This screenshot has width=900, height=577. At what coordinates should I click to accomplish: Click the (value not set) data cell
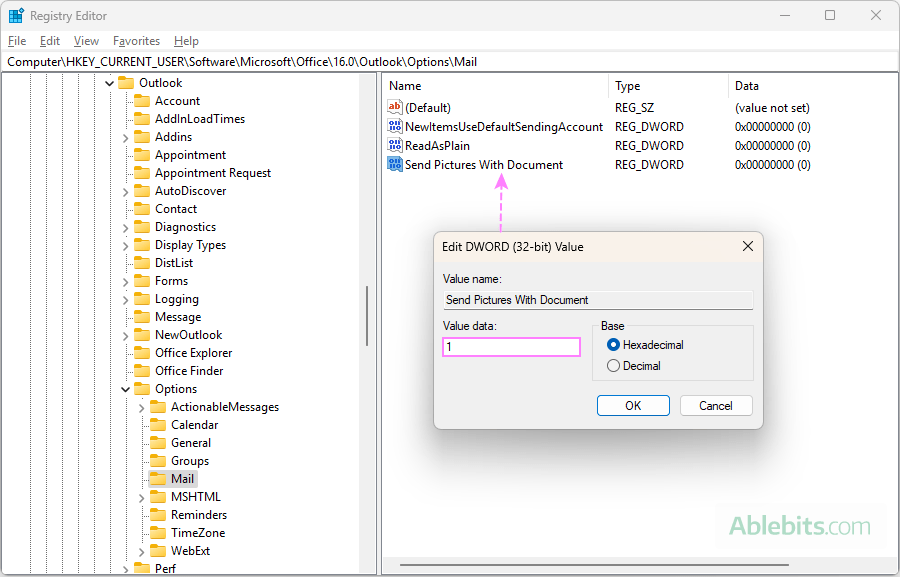pyautogui.click(x=772, y=108)
